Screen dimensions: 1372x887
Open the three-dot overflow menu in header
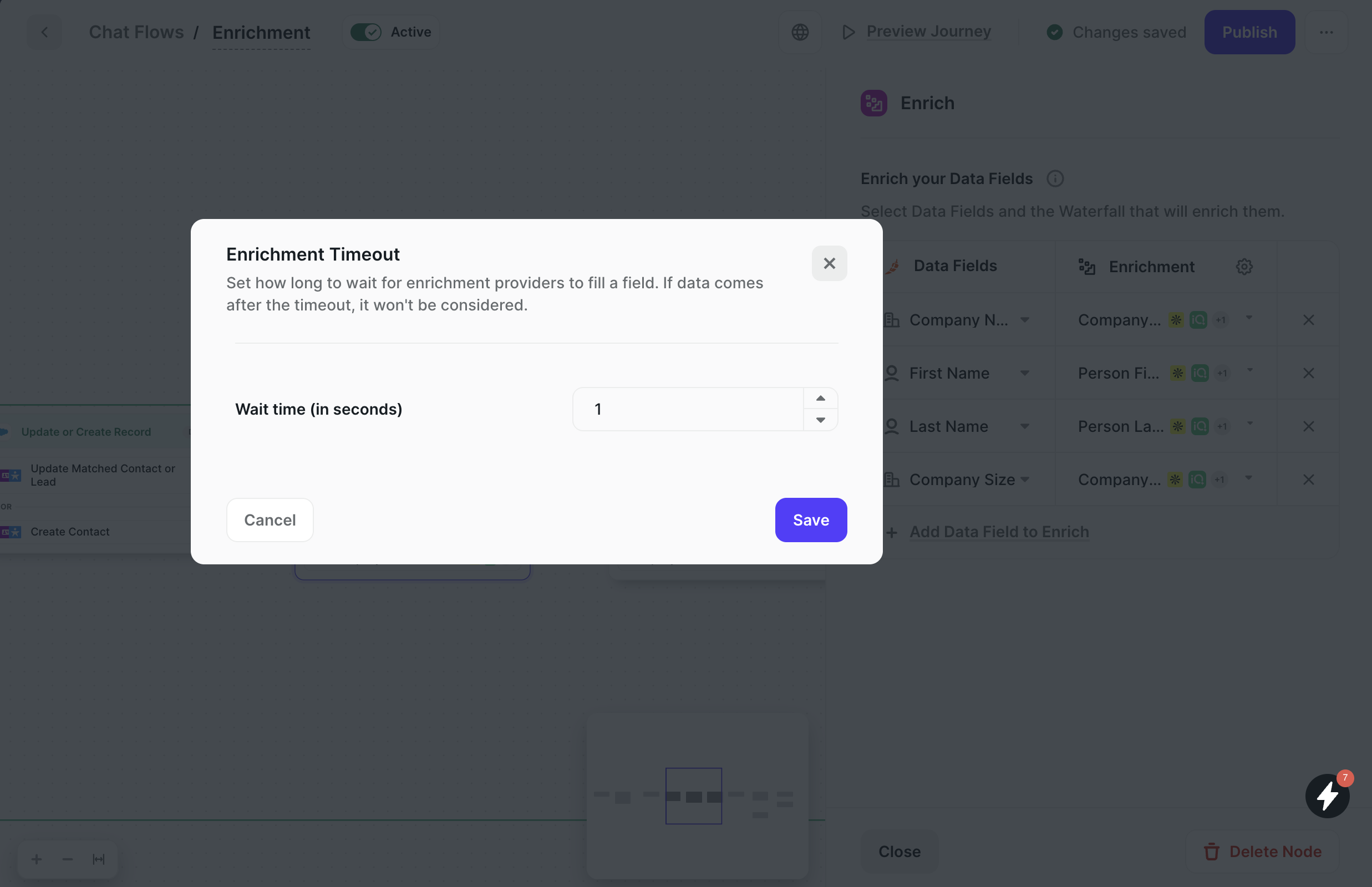click(1327, 32)
